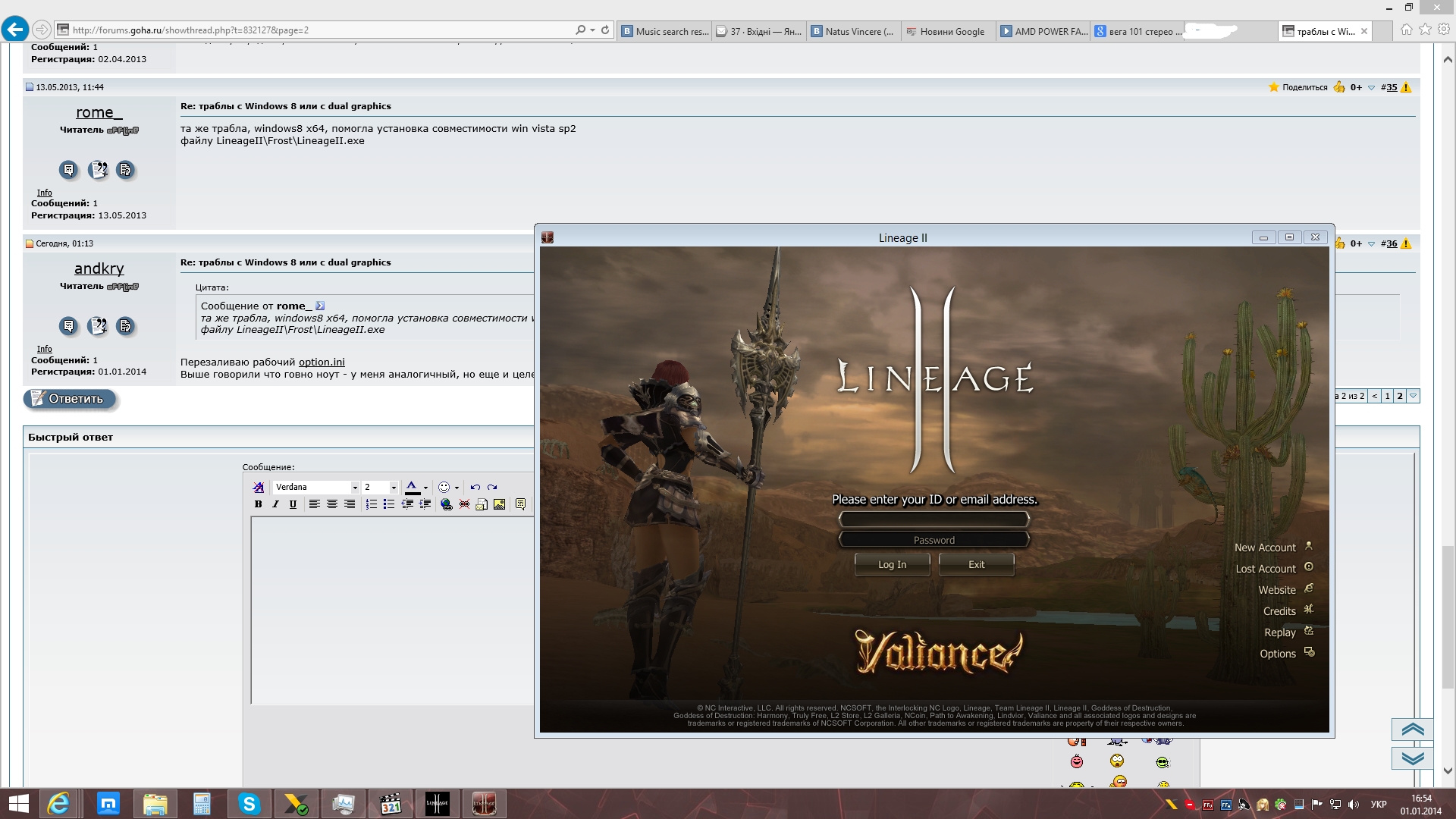
Task: Like post #35 thumbs-up icon
Action: (x=1339, y=87)
